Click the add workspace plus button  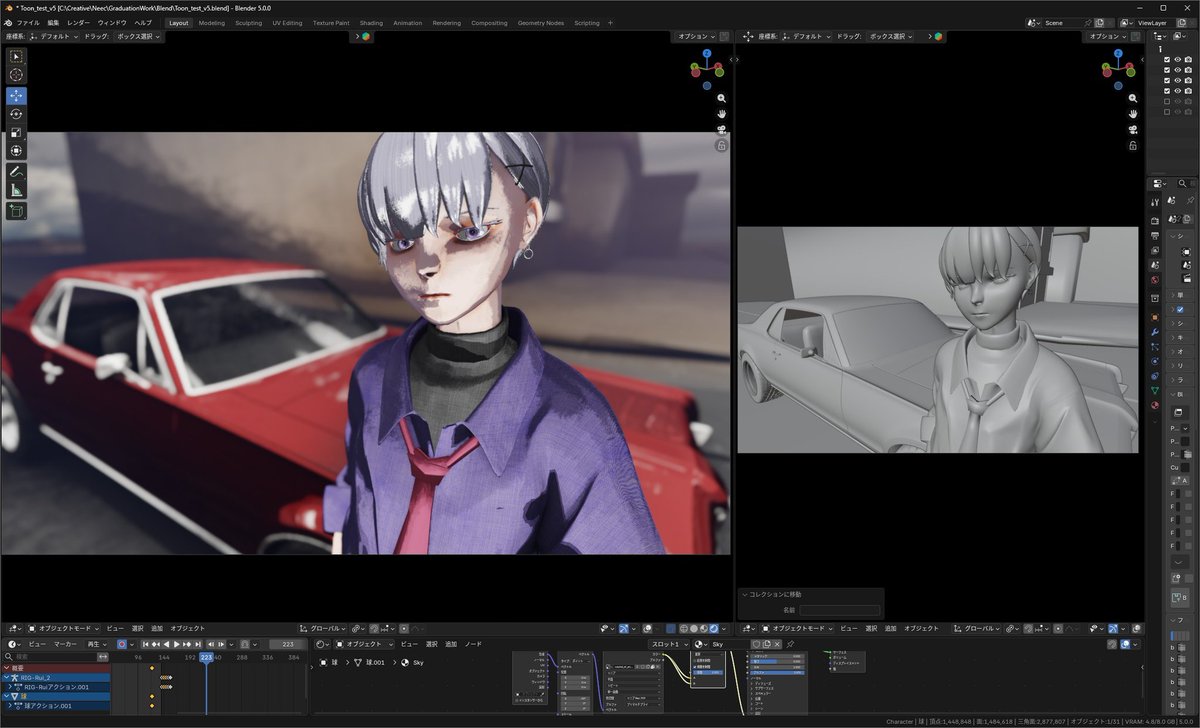pyautogui.click(x=610, y=22)
